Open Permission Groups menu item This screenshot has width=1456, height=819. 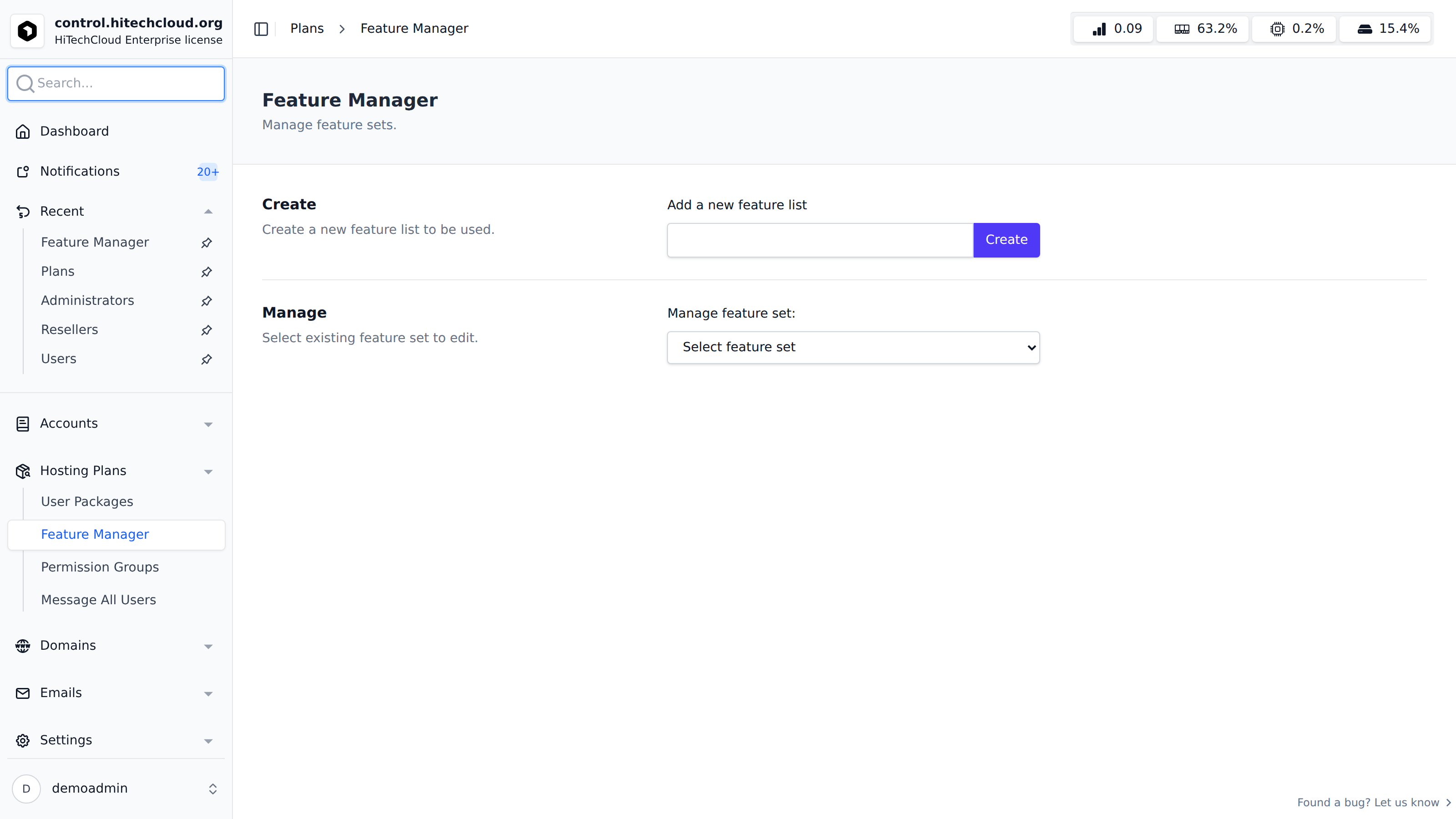click(x=100, y=567)
